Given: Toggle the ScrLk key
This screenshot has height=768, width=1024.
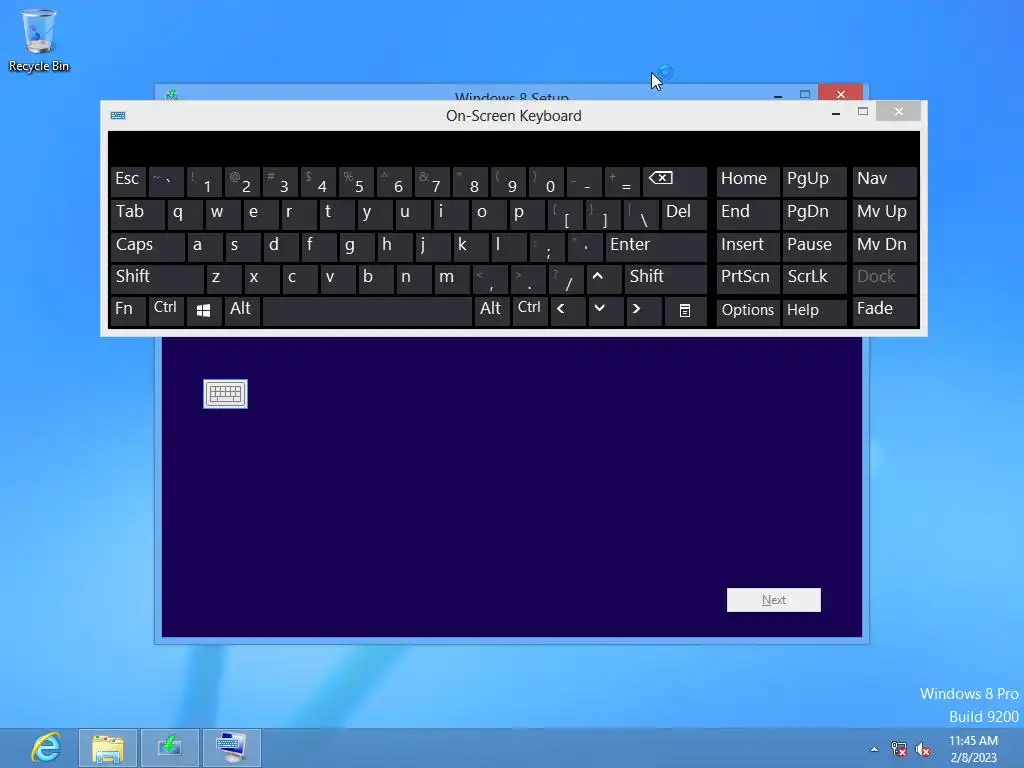Looking at the screenshot, I should [x=814, y=278].
